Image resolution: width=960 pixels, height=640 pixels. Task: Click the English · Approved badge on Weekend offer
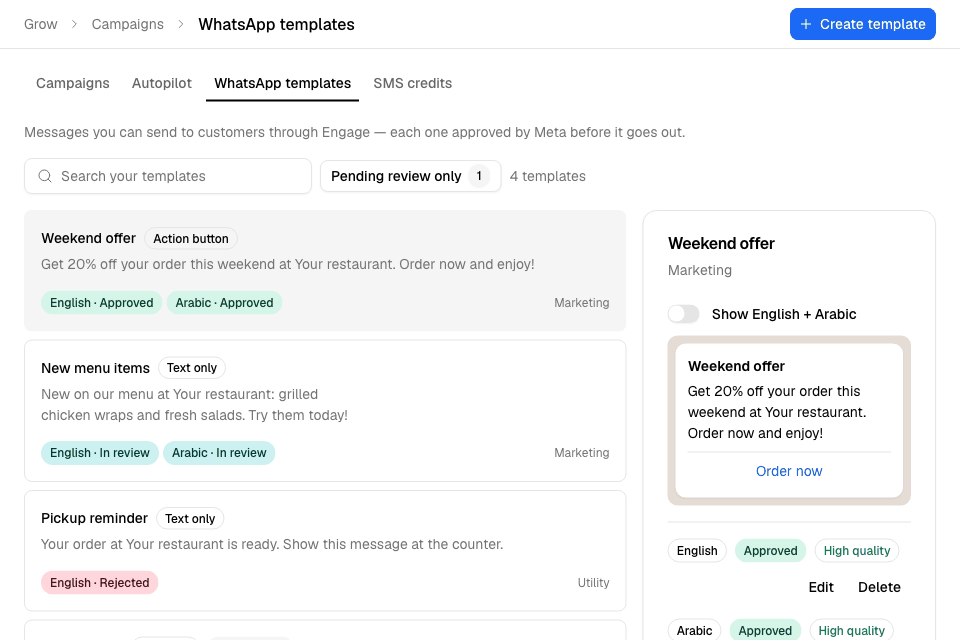coord(102,303)
